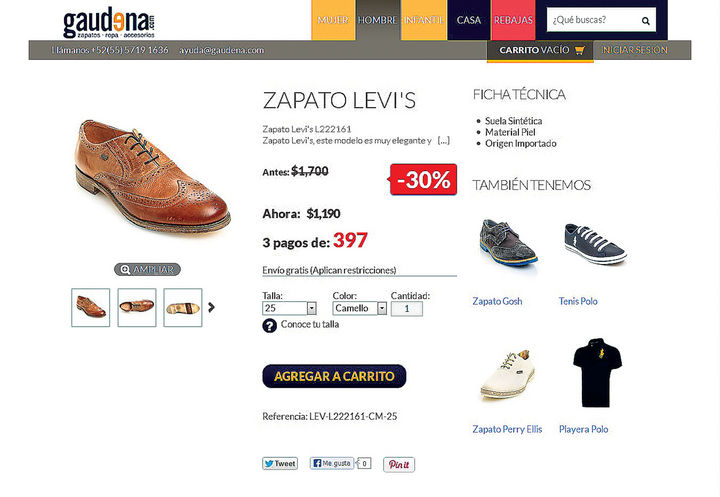Click the Ampliar zoom magnifier button
This screenshot has width=720, height=497.
147,270
